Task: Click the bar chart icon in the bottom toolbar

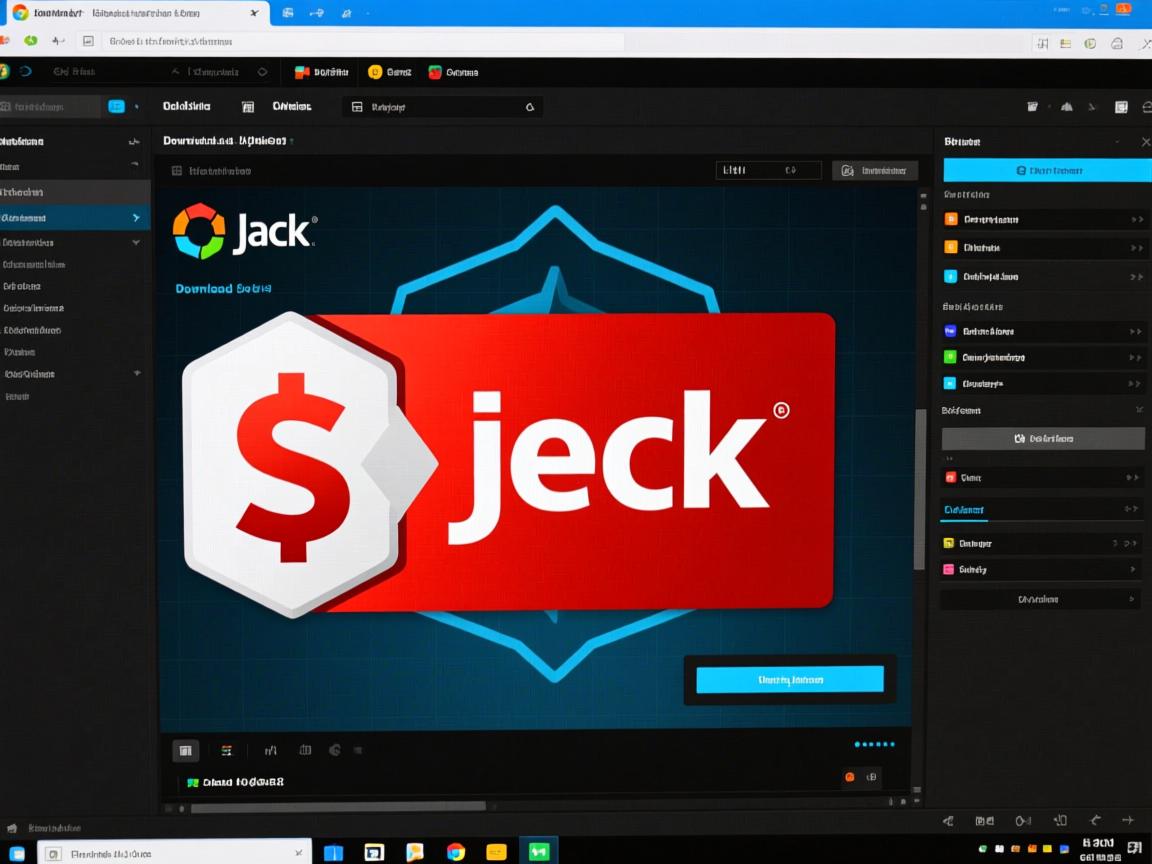Action: tap(304, 749)
